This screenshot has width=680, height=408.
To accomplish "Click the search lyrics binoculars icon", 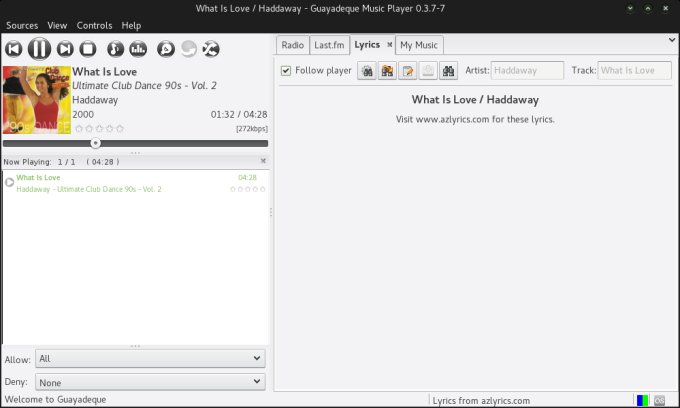I will pos(448,71).
